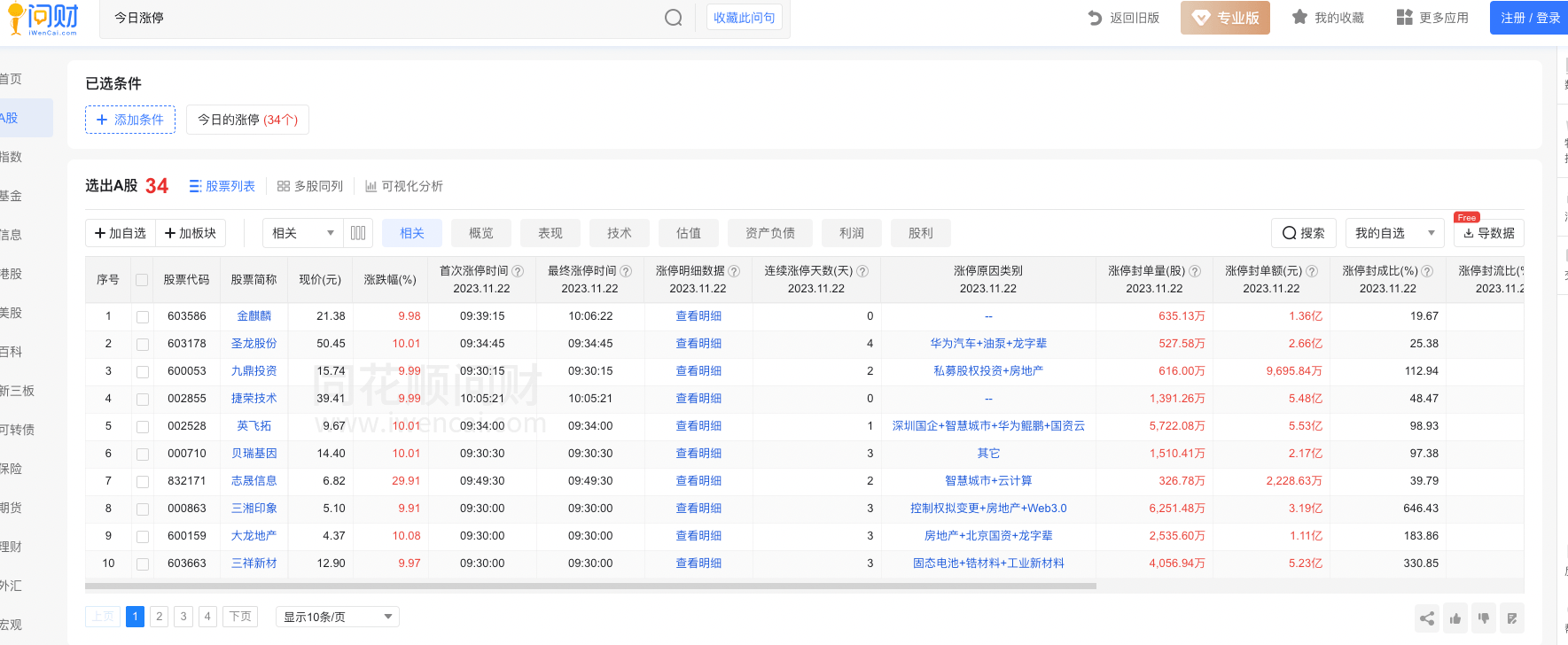Click 查看明细 link for 圣龙股份 row
This screenshot has width=1568, height=645.
[x=698, y=344]
